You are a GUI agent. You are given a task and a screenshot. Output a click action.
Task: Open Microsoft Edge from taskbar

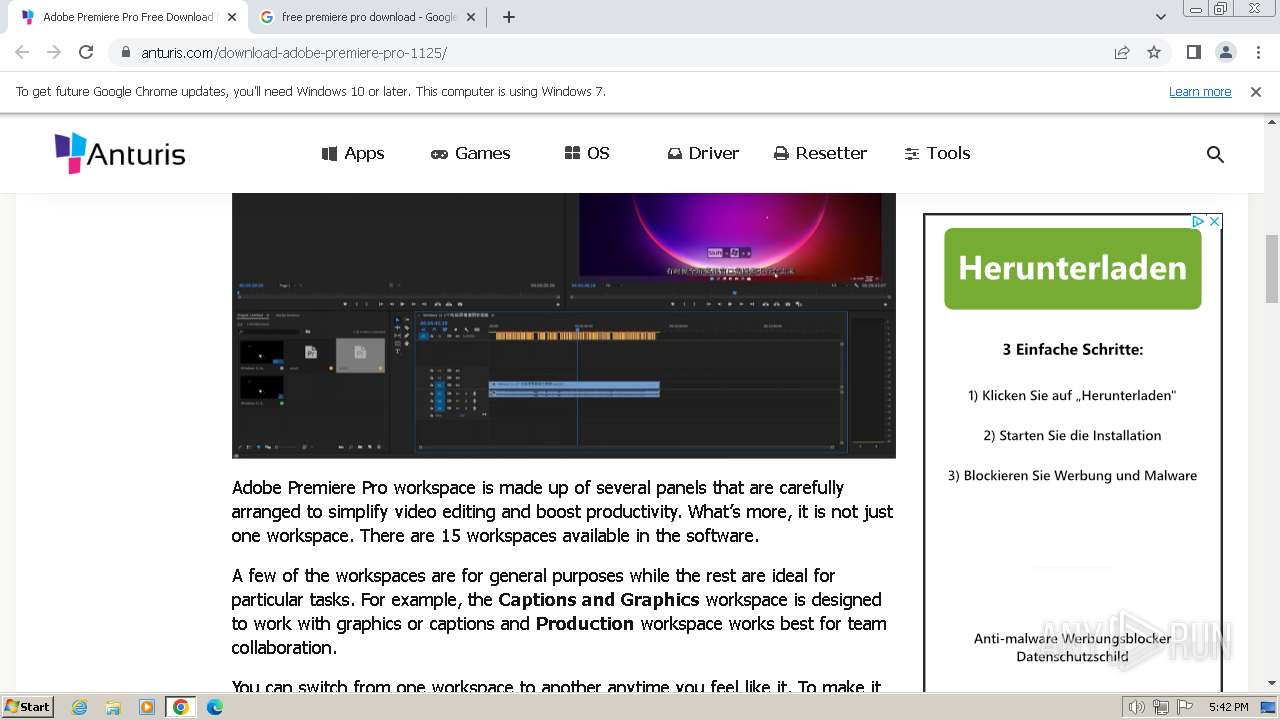coord(215,707)
